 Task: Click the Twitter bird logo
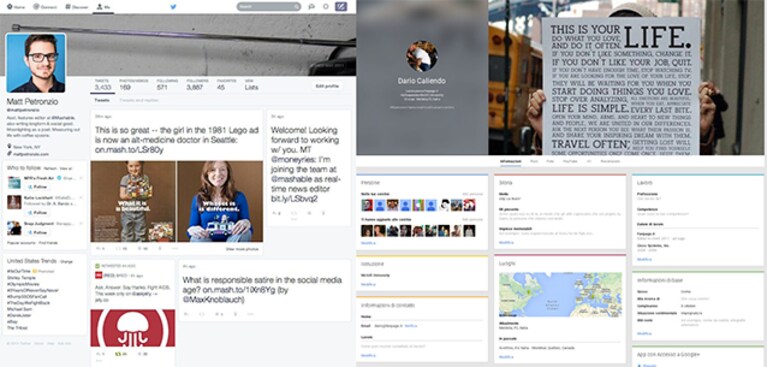pyautogui.click(x=173, y=7)
